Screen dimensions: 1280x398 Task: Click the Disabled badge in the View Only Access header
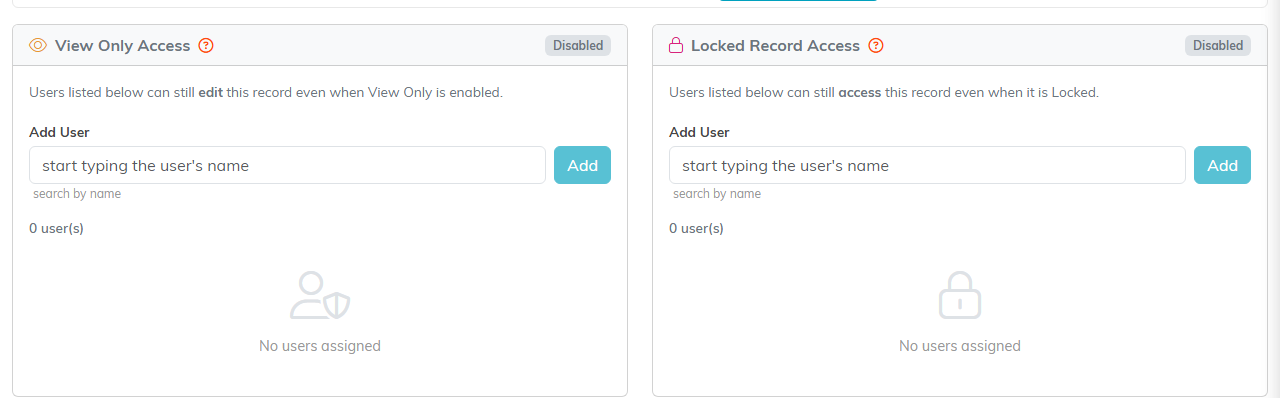coord(578,45)
